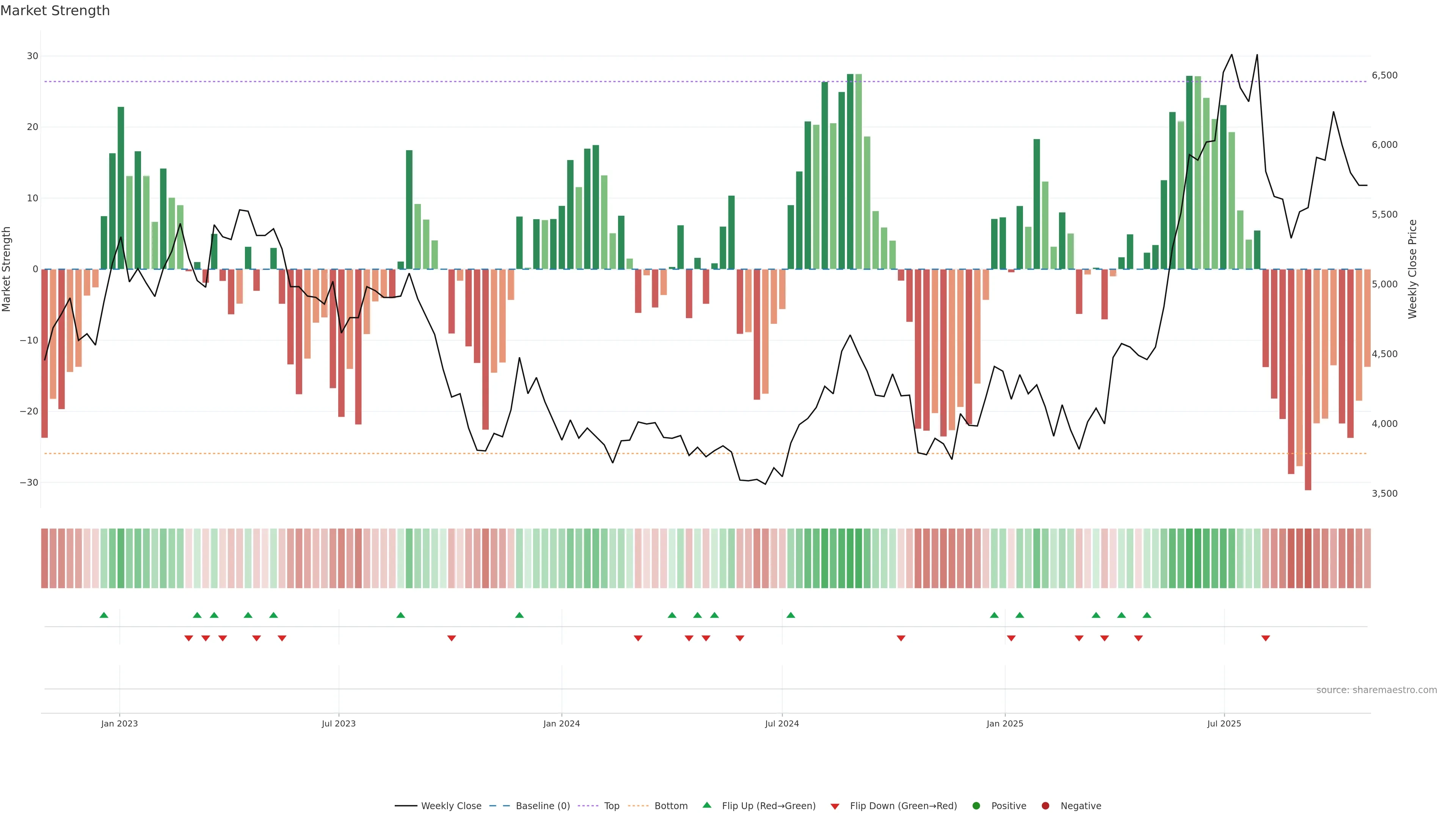Toggle the Top dotted line legend entry

click(612, 806)
